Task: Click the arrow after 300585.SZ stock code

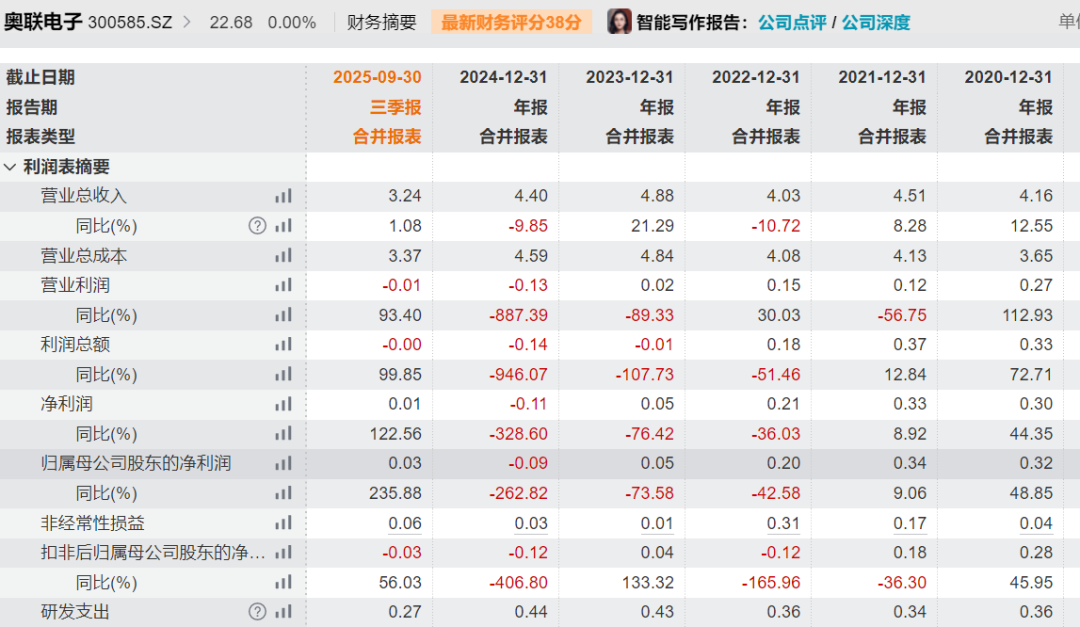Action: point(187,23)
